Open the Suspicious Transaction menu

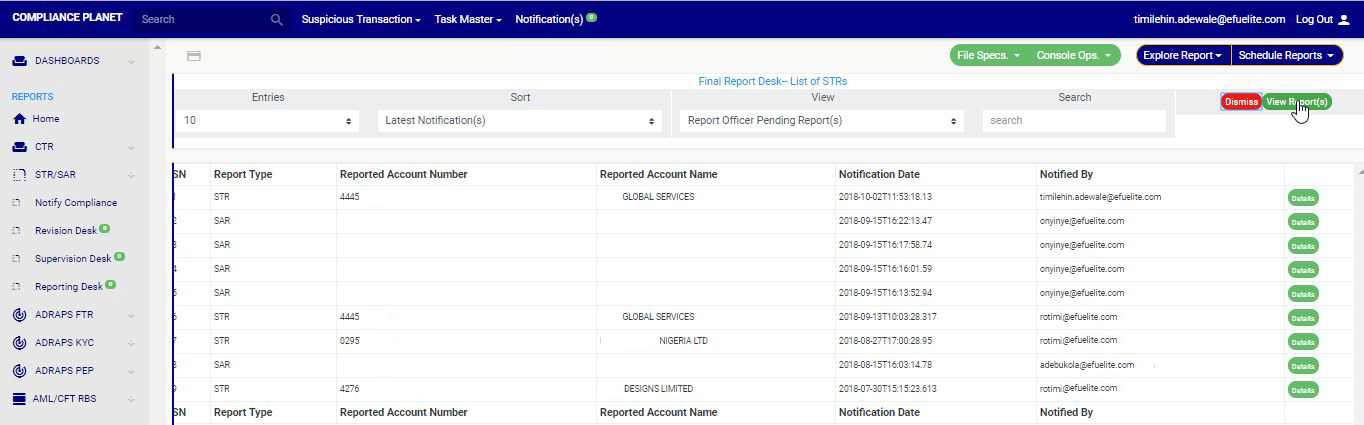360,19
